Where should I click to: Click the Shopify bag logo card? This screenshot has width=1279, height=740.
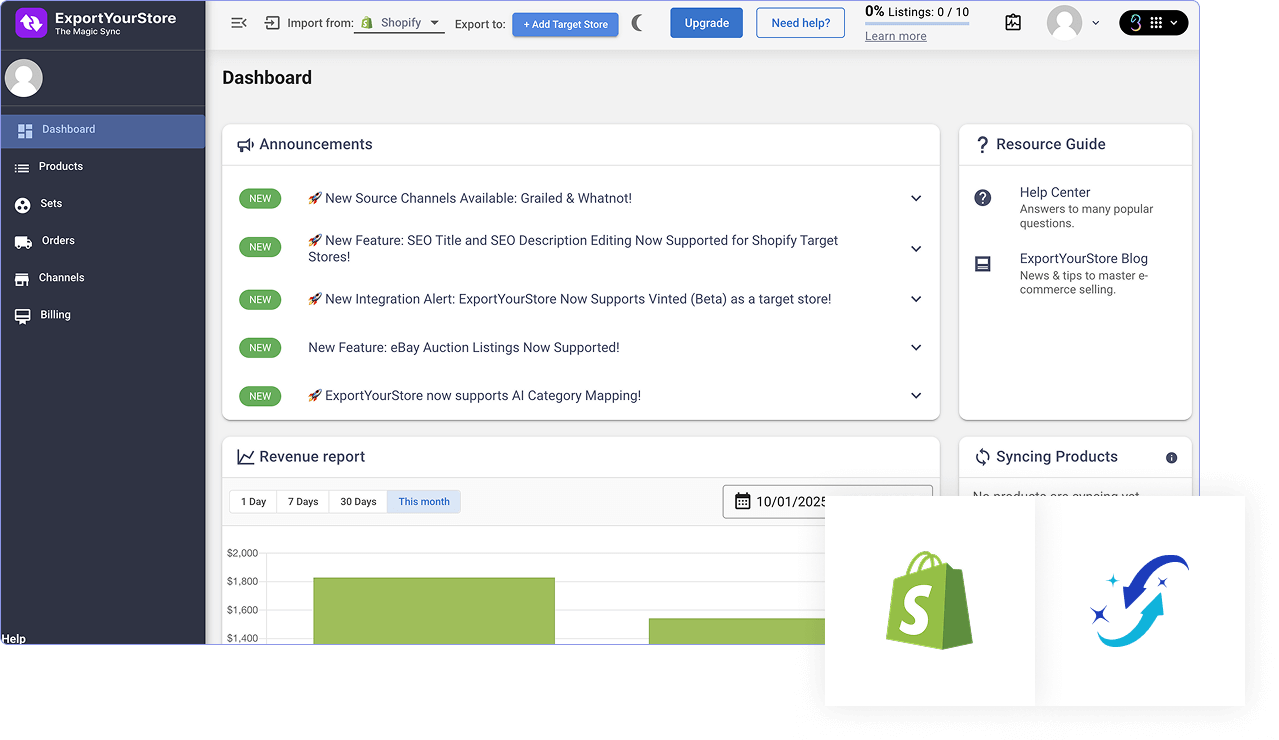point(930,600)
